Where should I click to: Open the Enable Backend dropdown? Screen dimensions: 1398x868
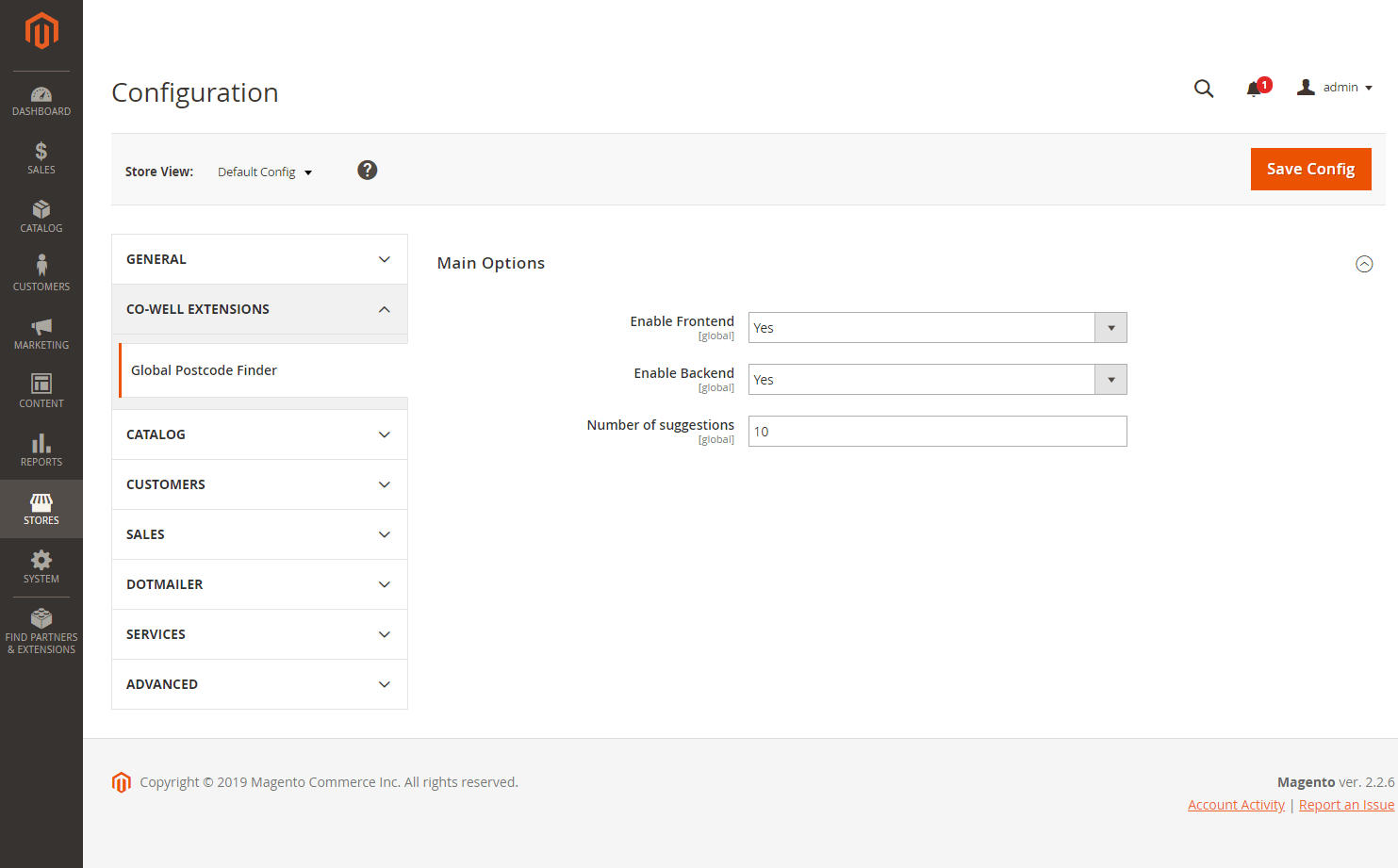coord(937,380)
